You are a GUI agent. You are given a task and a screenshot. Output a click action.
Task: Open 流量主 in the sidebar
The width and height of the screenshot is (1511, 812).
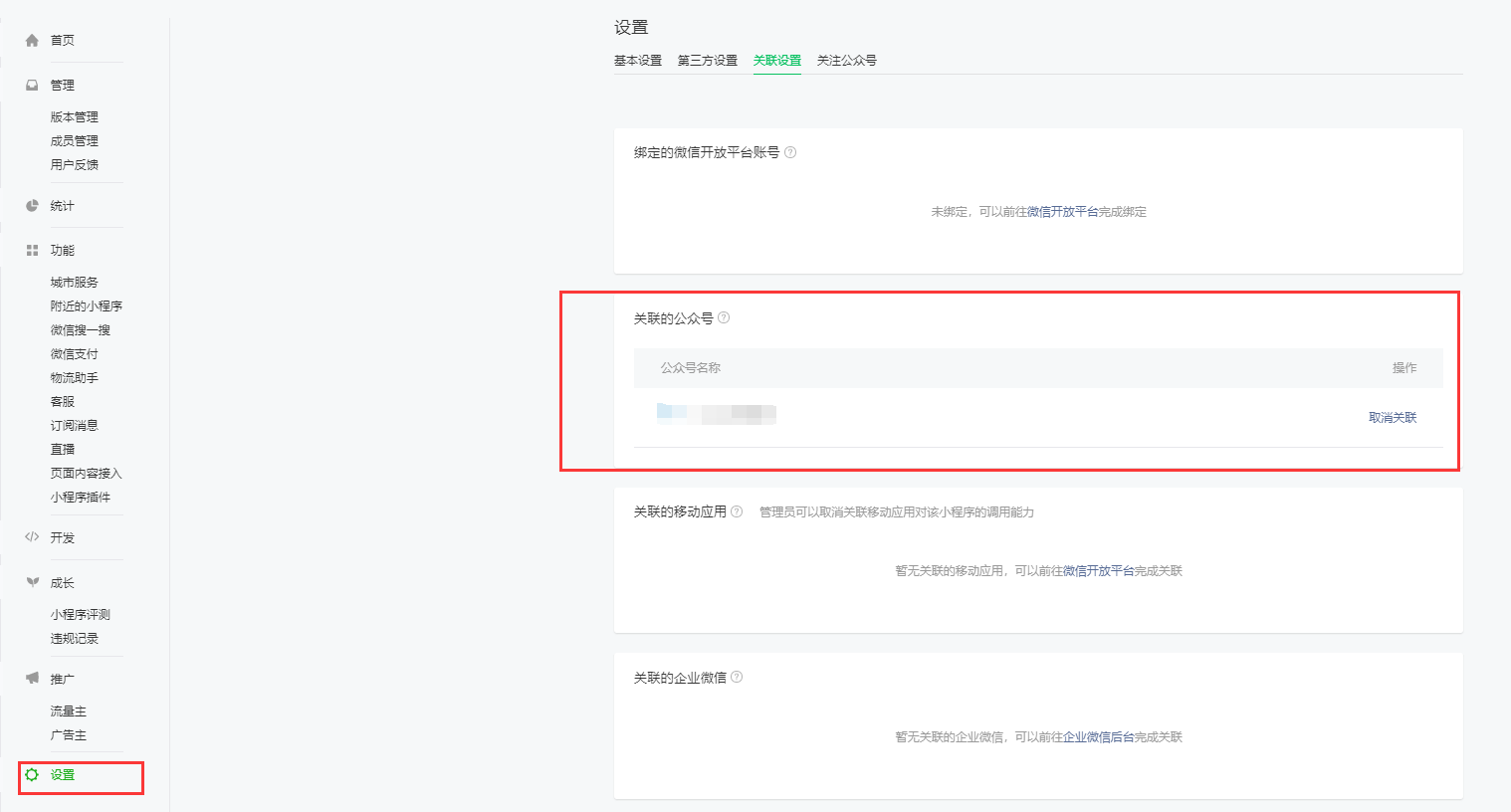point(69,710)
